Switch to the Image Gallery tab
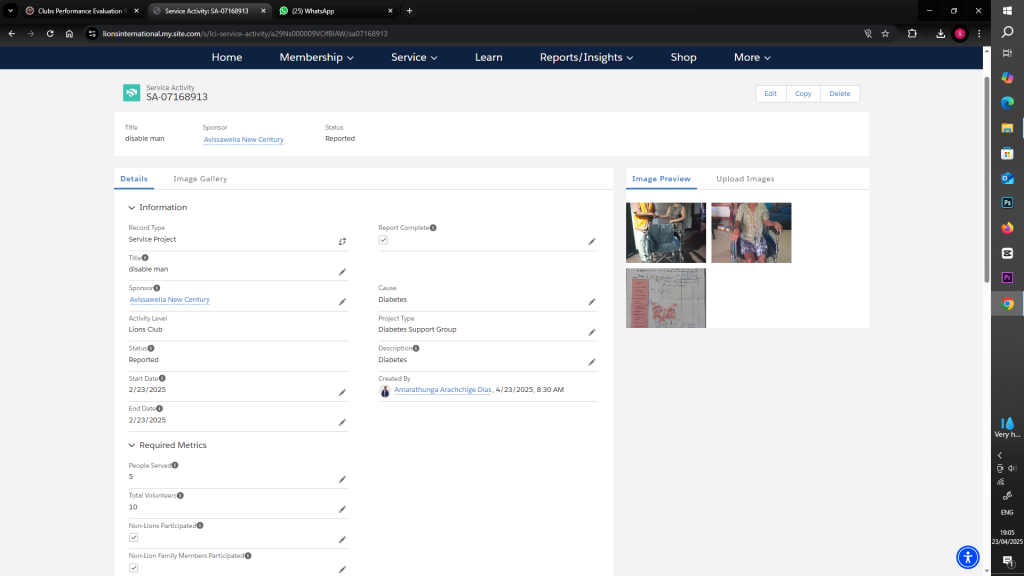Screen dimensions: 1024x576 click(x=200, y=179)
